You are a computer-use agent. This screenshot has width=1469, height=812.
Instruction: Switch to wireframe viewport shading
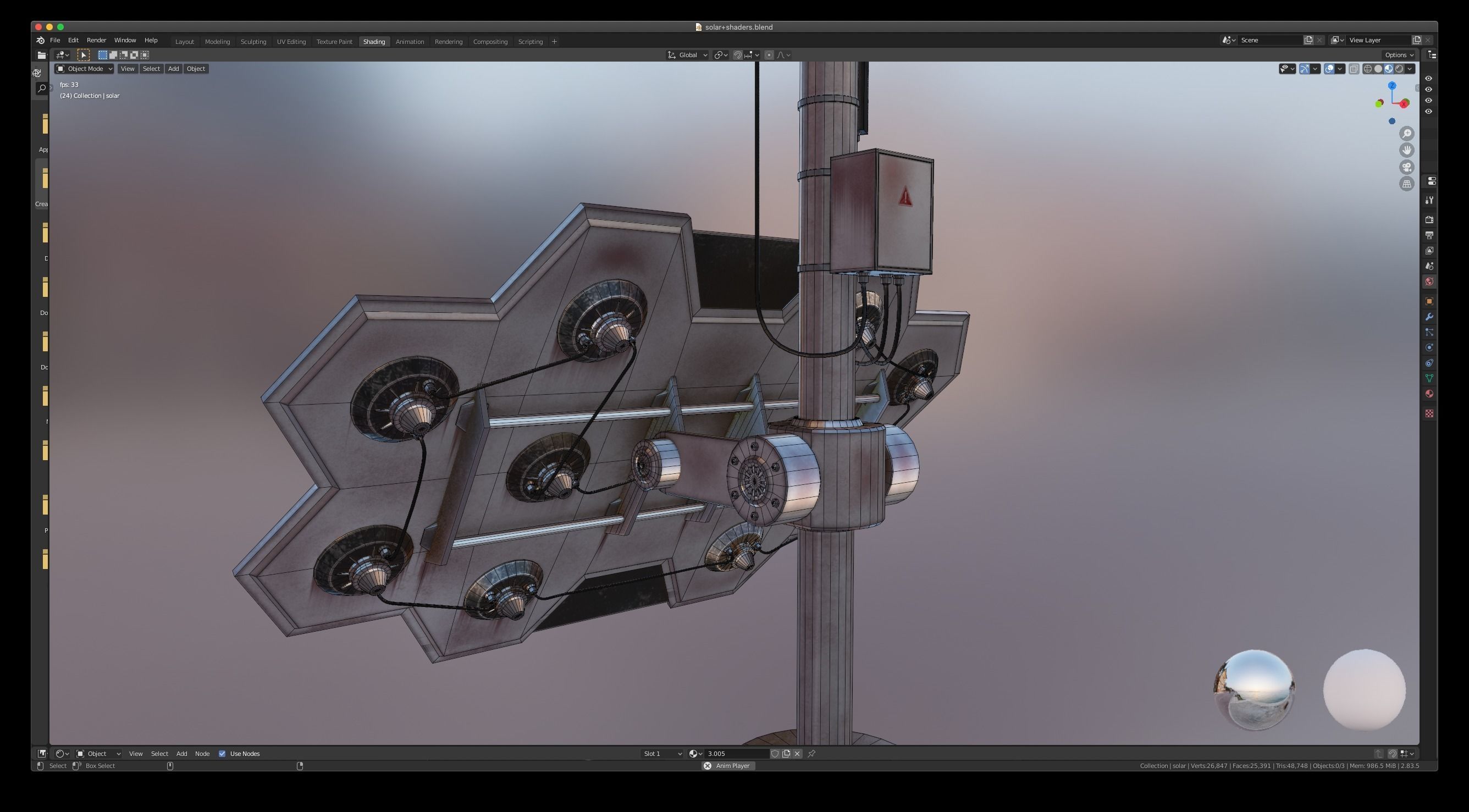coord(1367,69)
